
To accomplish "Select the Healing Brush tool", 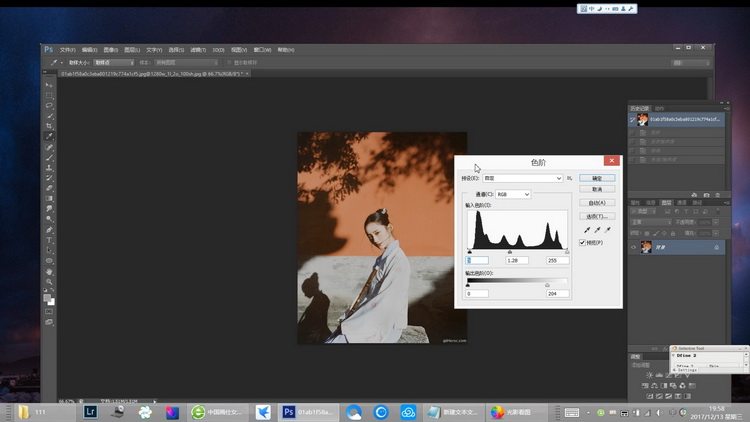I will pyautogui.click(x=49, y=147).
